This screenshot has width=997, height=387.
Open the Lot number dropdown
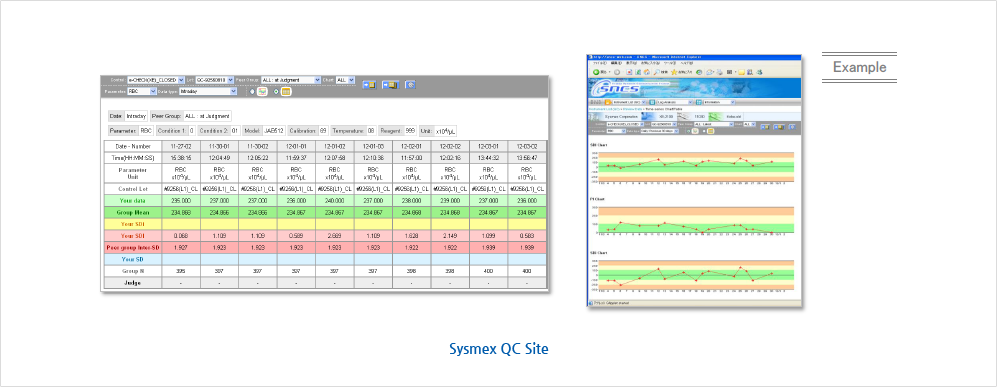click(214, 80)
